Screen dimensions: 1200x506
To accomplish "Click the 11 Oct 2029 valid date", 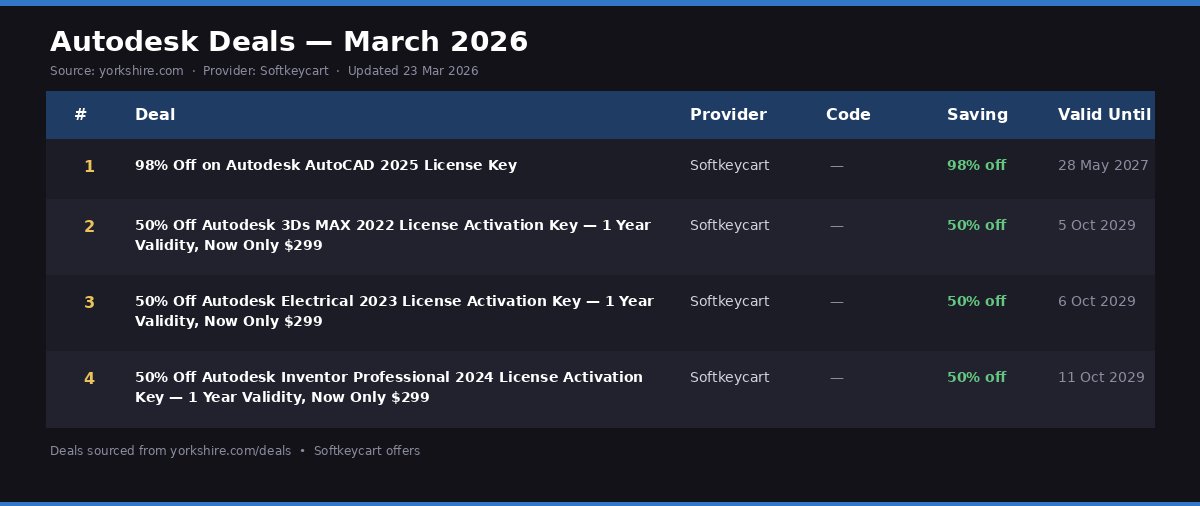I will coord(1101,377).
